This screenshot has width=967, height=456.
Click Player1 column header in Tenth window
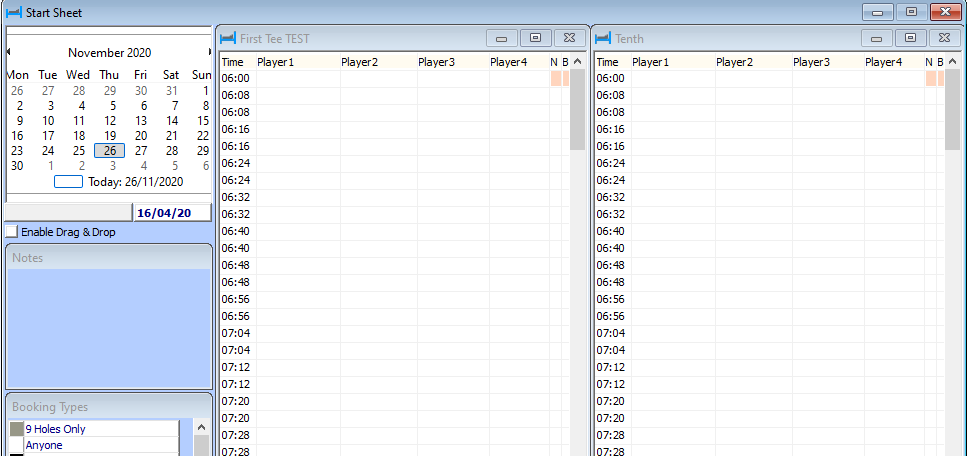pos(673,62)
